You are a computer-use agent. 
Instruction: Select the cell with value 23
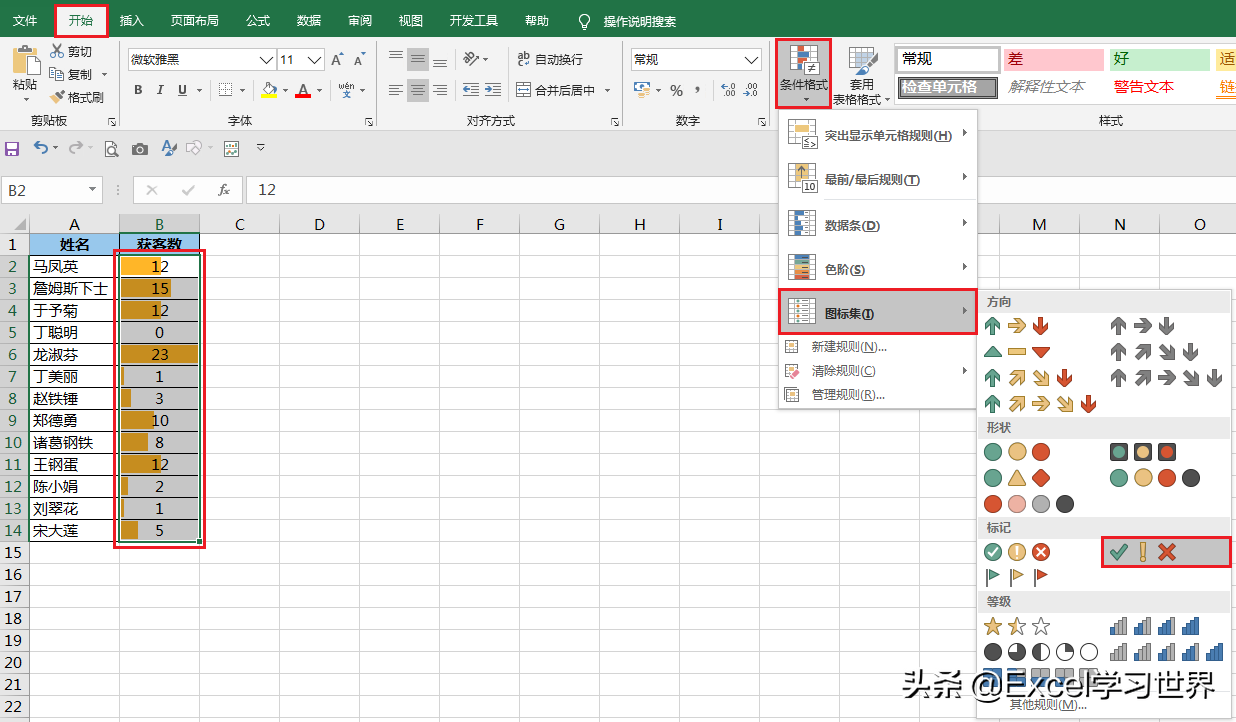coord(160,354)
